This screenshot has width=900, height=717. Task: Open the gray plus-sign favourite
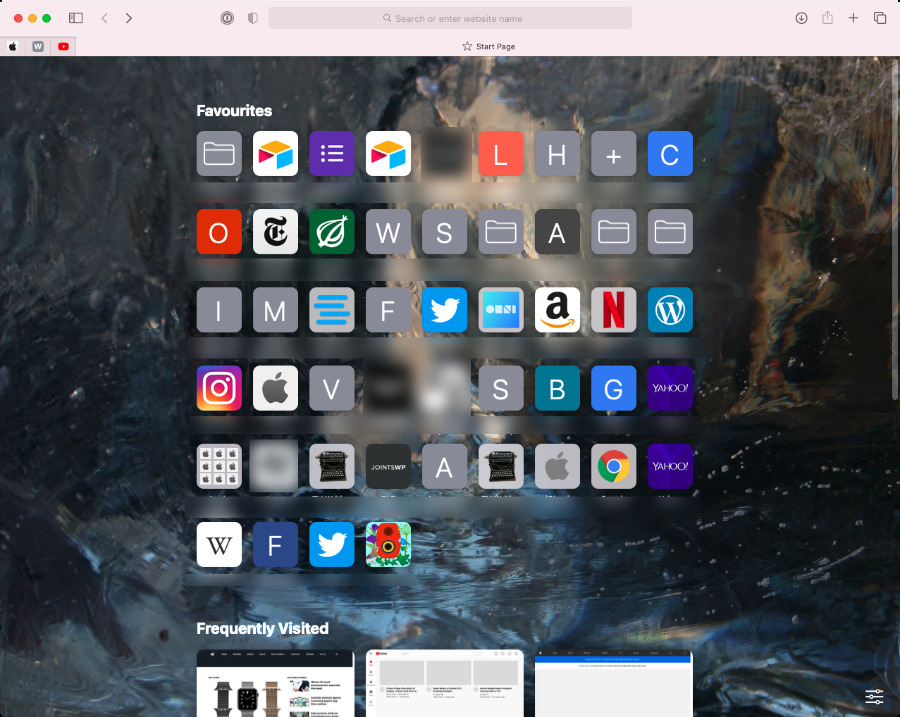click(614, 154)
